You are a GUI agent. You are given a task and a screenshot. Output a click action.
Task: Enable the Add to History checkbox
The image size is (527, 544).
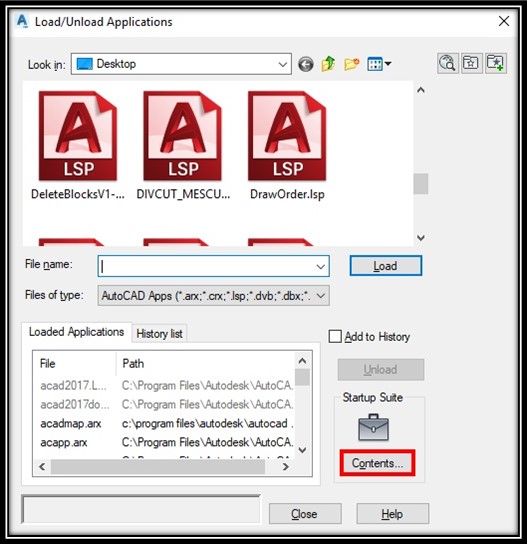point(335,337)
